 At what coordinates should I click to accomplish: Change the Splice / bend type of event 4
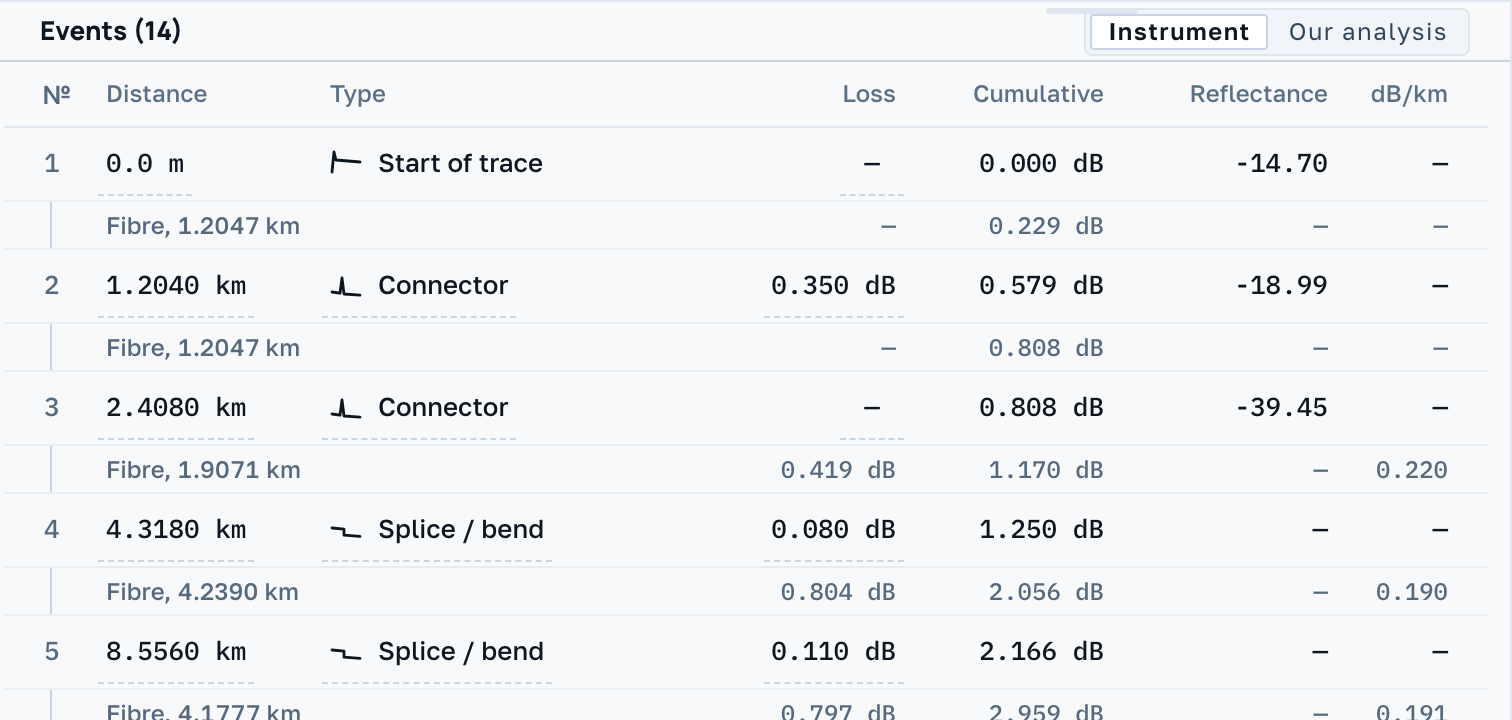click(x=437, y=530)
